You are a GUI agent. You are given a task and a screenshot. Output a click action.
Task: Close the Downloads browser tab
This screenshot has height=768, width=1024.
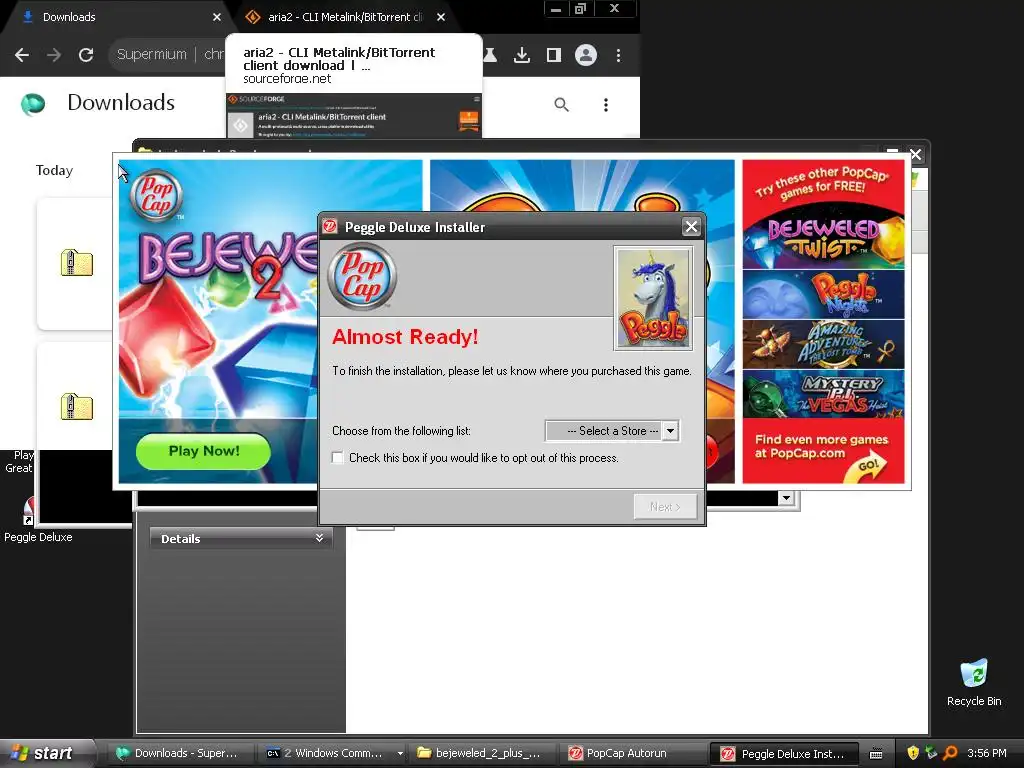tap(217, 17)
